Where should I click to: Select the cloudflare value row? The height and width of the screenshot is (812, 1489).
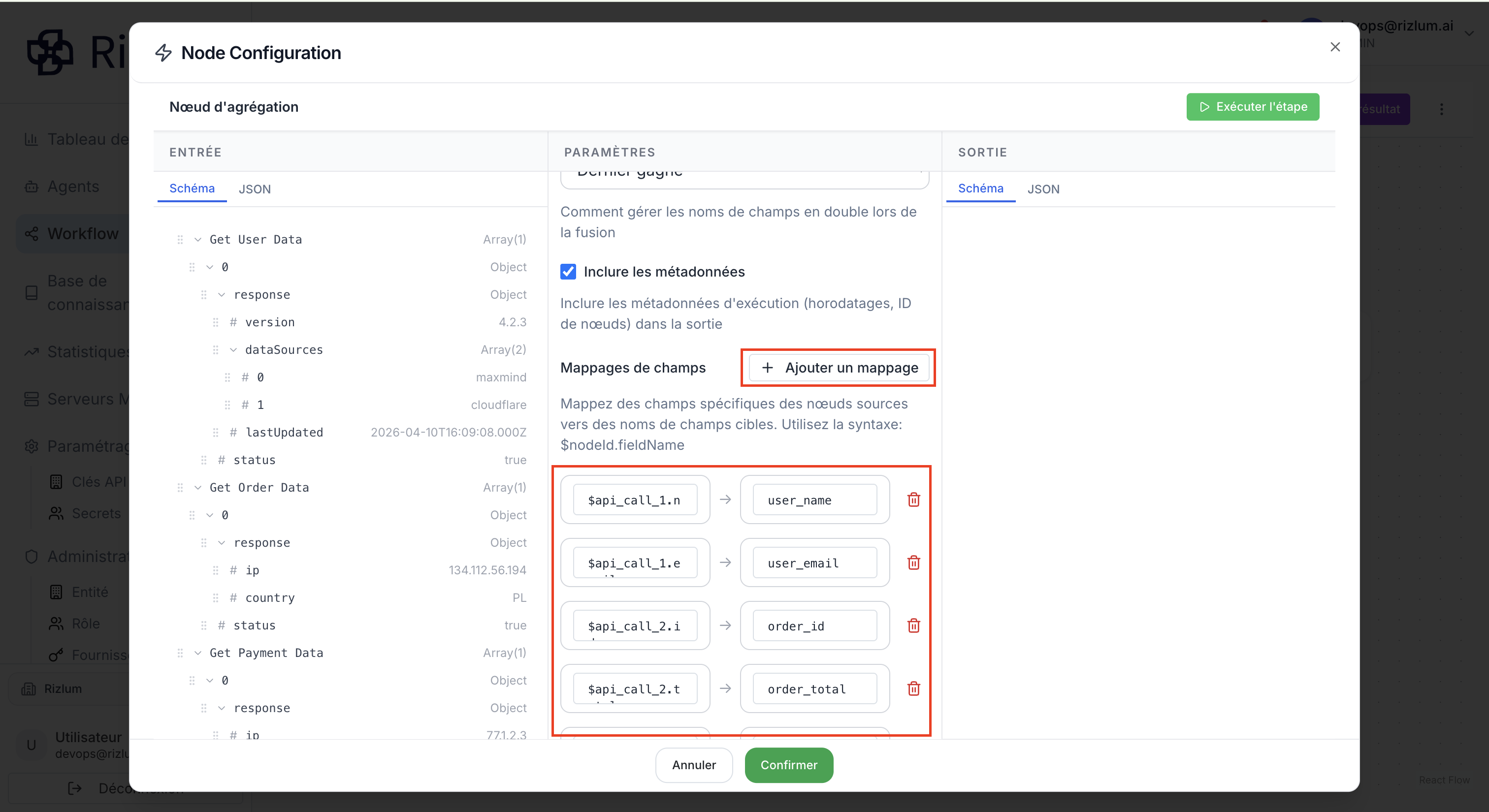375,404
